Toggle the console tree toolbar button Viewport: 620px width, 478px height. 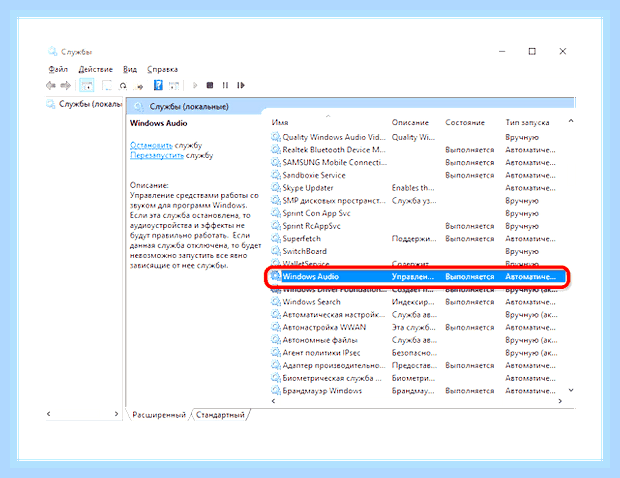(x=87, y=85)
